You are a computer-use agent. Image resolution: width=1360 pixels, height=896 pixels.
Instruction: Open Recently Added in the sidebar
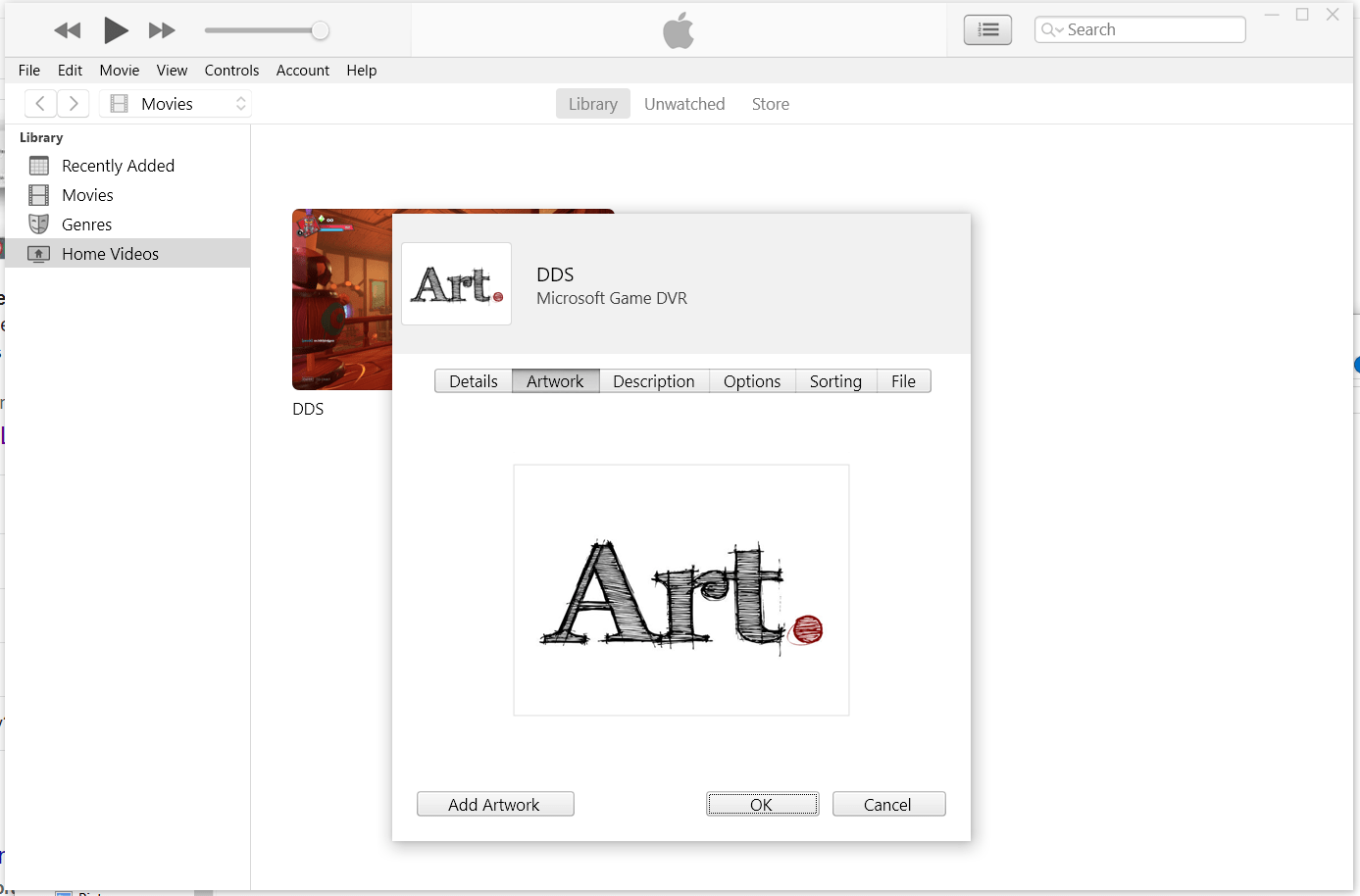(118, 165)
